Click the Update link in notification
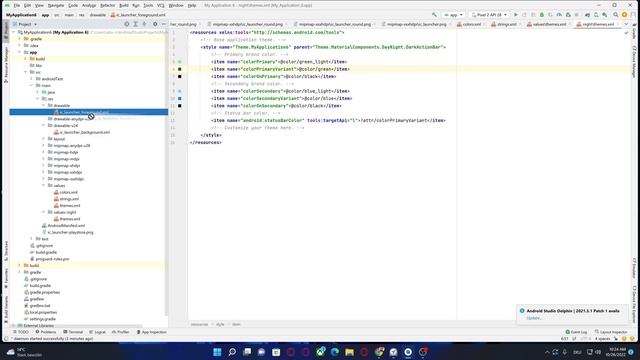The width and height of the screenshot is (640, 360). (x=534, y=318)
